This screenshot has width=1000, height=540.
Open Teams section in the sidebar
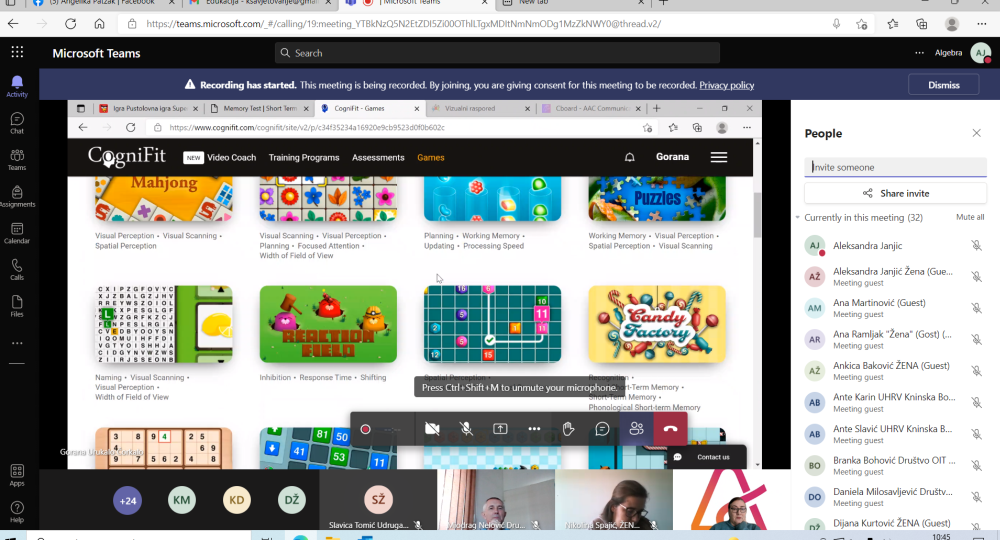(17, 159)
